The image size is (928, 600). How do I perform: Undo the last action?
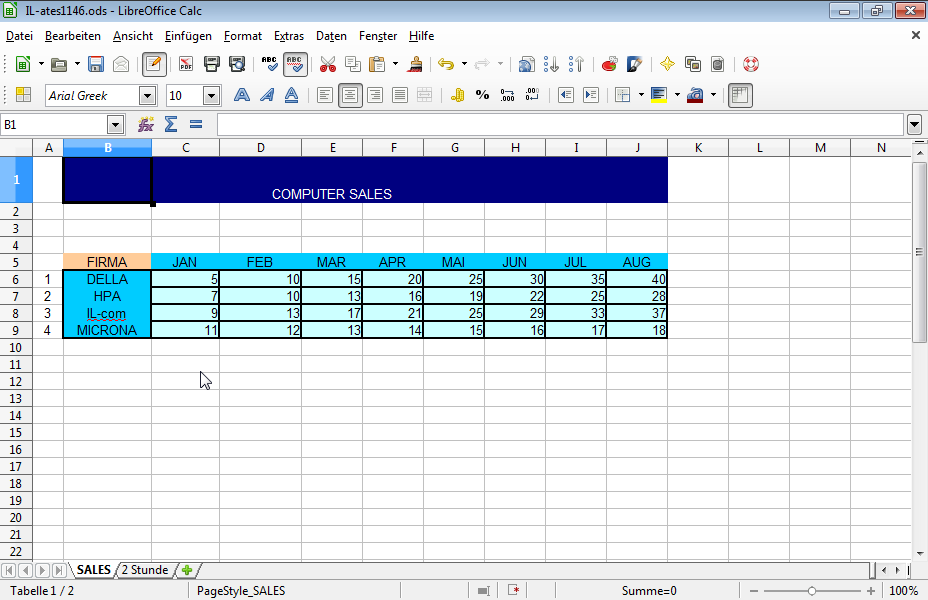click(x=446, y=64)
